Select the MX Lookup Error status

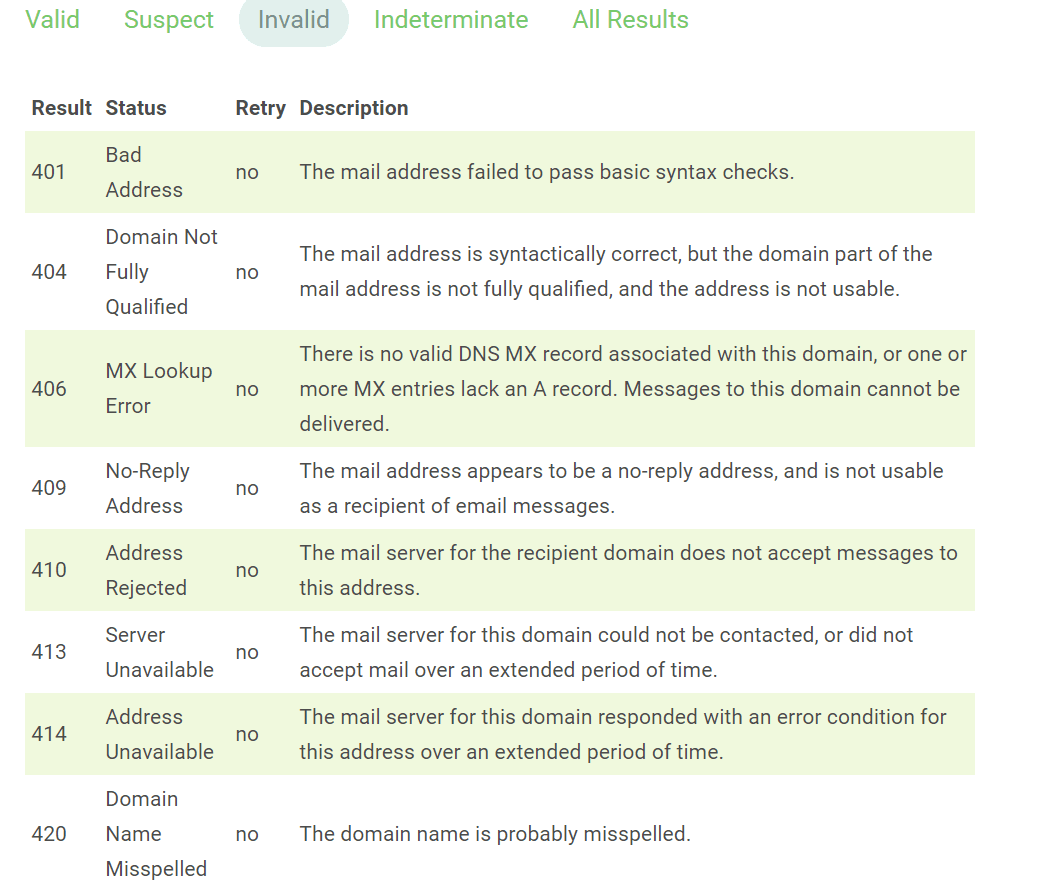point(159,388)
